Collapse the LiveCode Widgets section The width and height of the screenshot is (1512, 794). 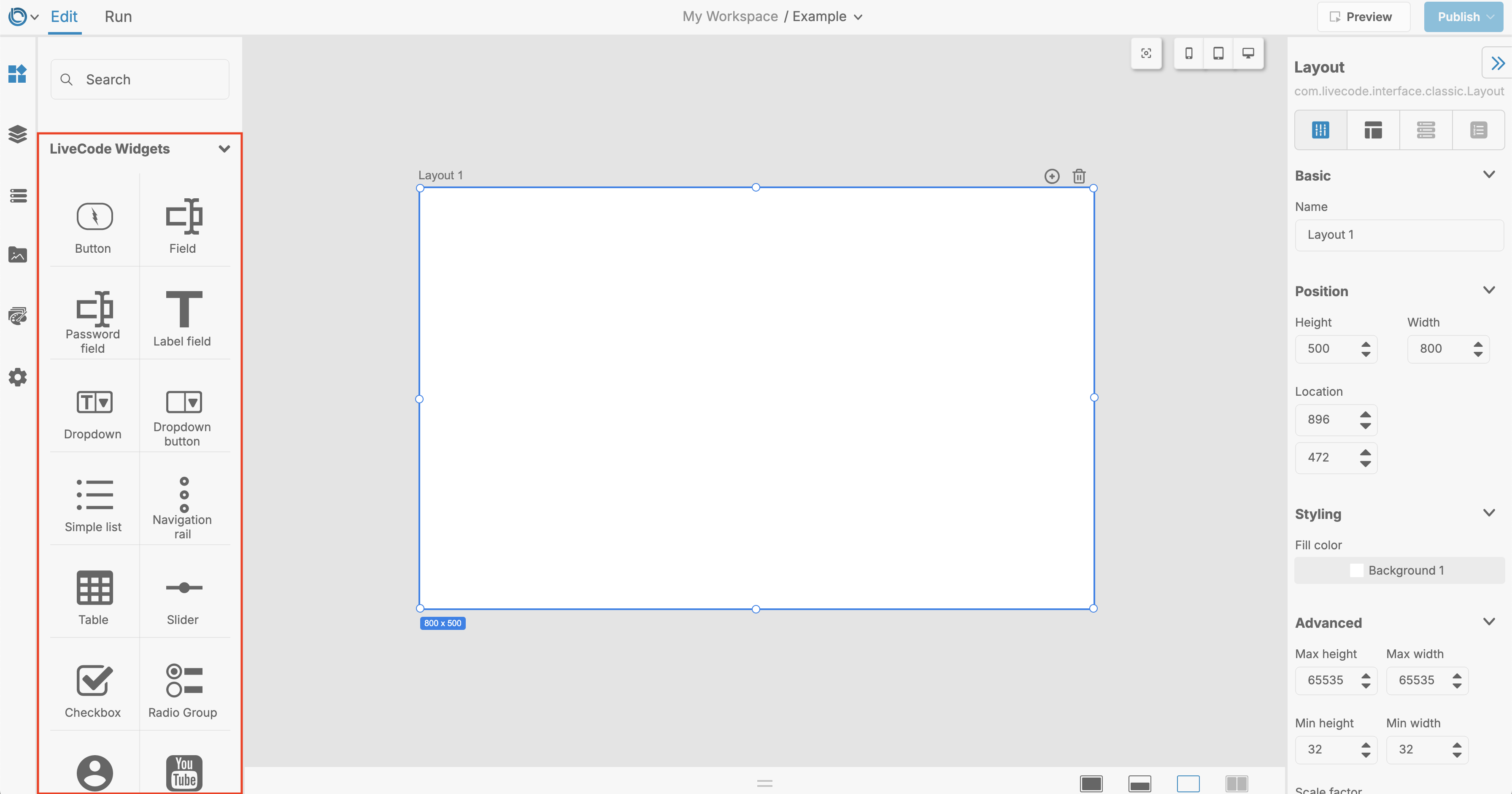point(224,149)
